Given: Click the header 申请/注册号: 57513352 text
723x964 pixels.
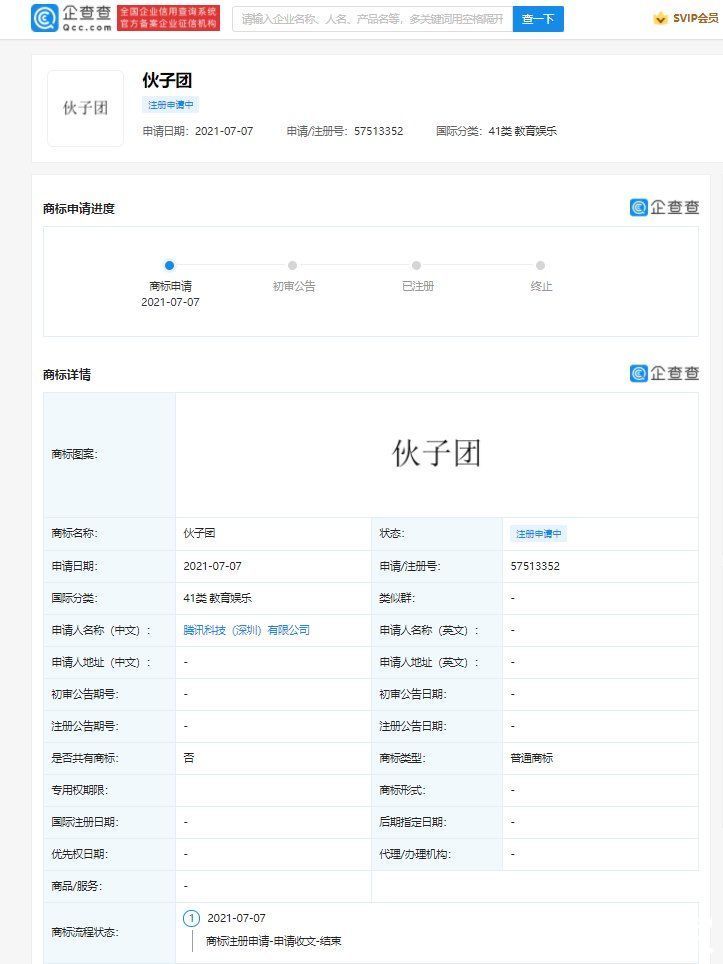Looking at the screenshot, I should pos(345,131).
